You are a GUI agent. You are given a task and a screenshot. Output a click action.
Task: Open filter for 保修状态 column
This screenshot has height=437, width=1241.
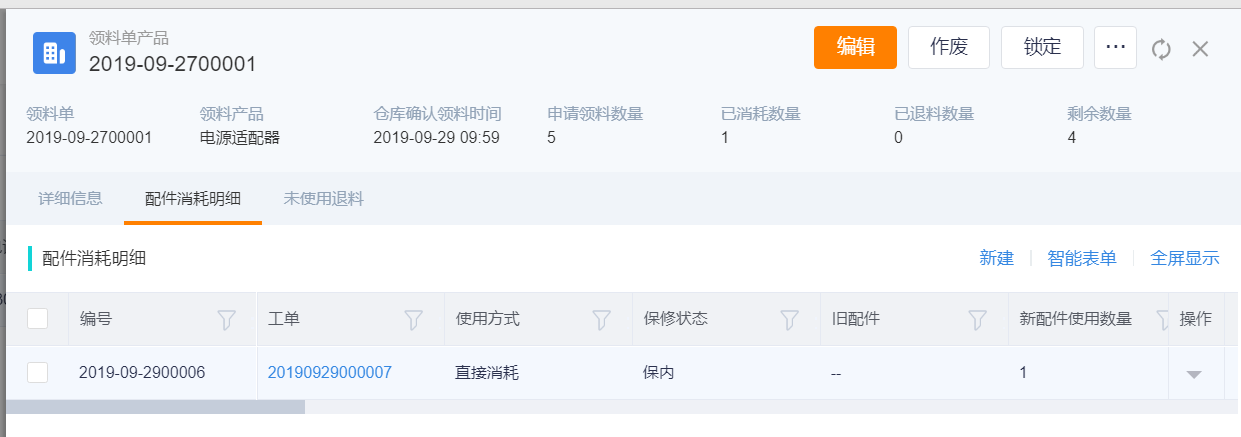789,319
